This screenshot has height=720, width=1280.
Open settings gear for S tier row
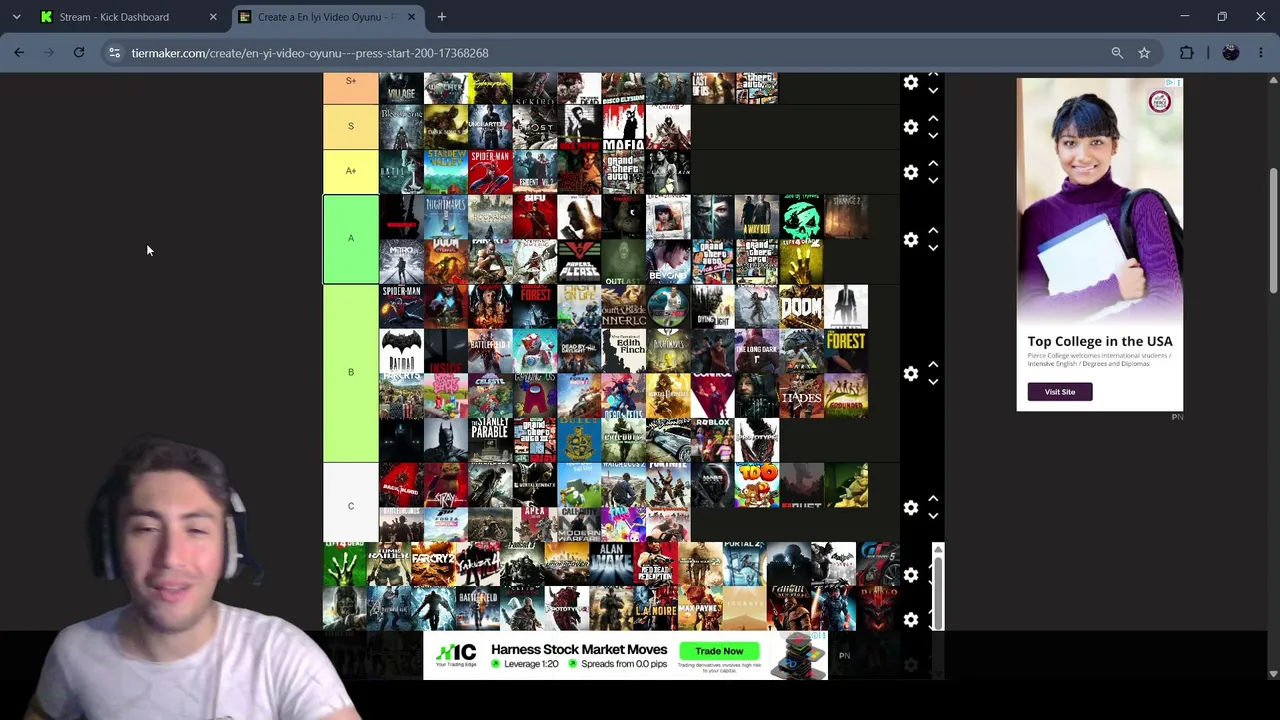911,127
